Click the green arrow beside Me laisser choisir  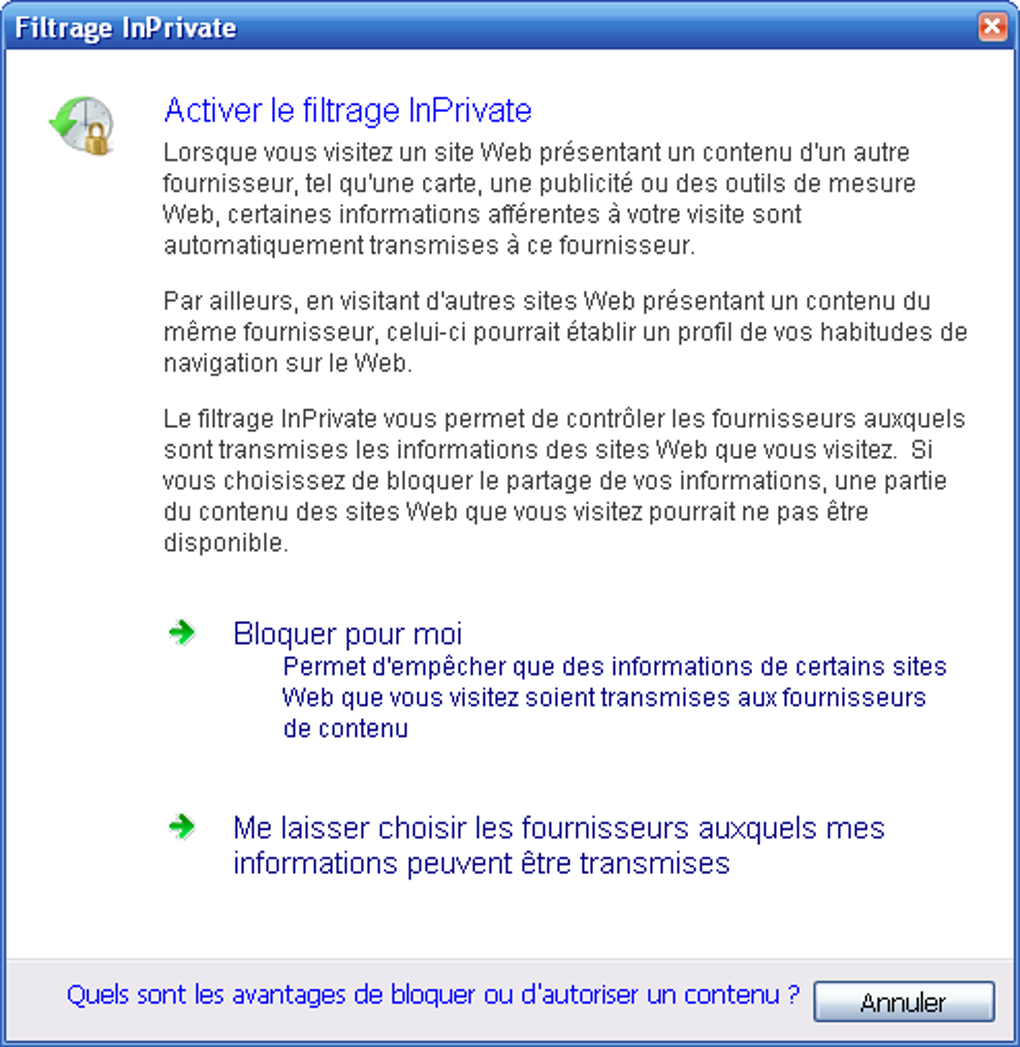182,827
